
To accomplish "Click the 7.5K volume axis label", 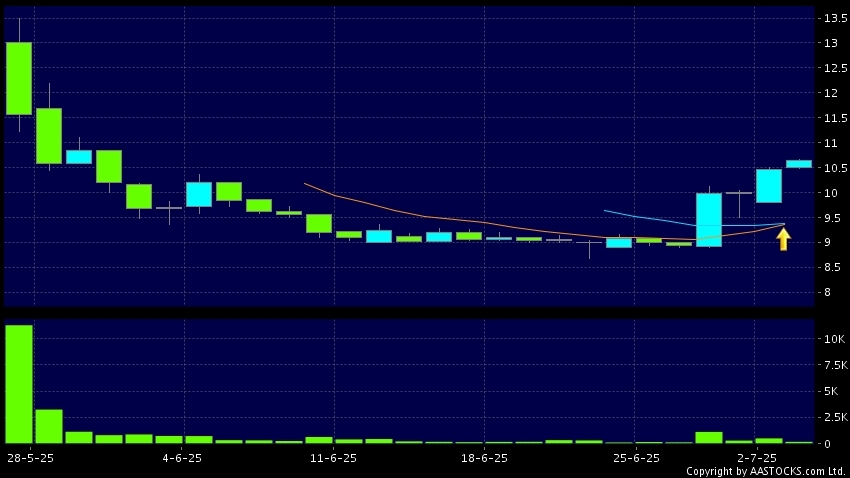I will tap(835, 365).
